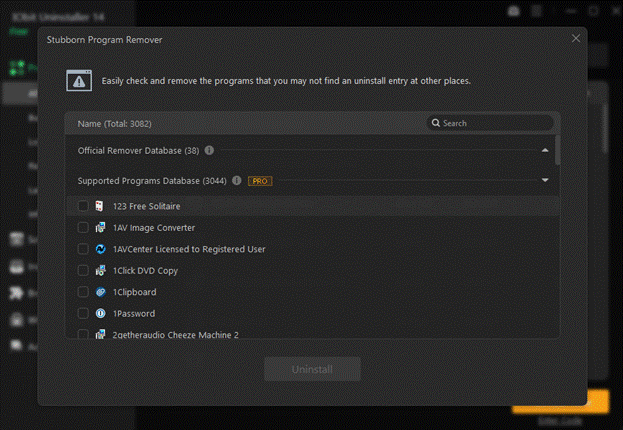This screenshot has height=430, width=623.
Task: Click the 1Clipboard app icon
Action: [x=101, y=292]
